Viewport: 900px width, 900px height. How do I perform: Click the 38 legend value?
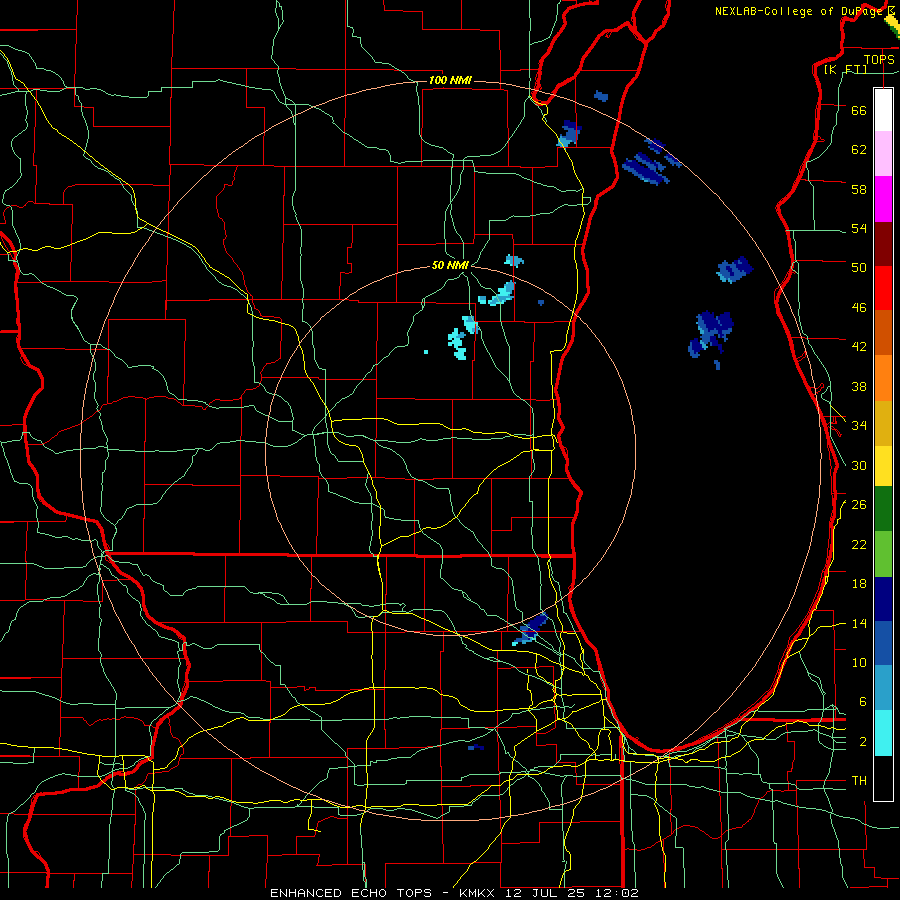pyautogui.click(x=859, y=387)
